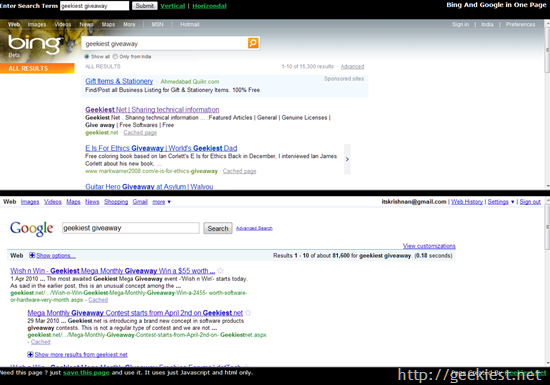Click the Google Search button

click(x=218, y=228)
